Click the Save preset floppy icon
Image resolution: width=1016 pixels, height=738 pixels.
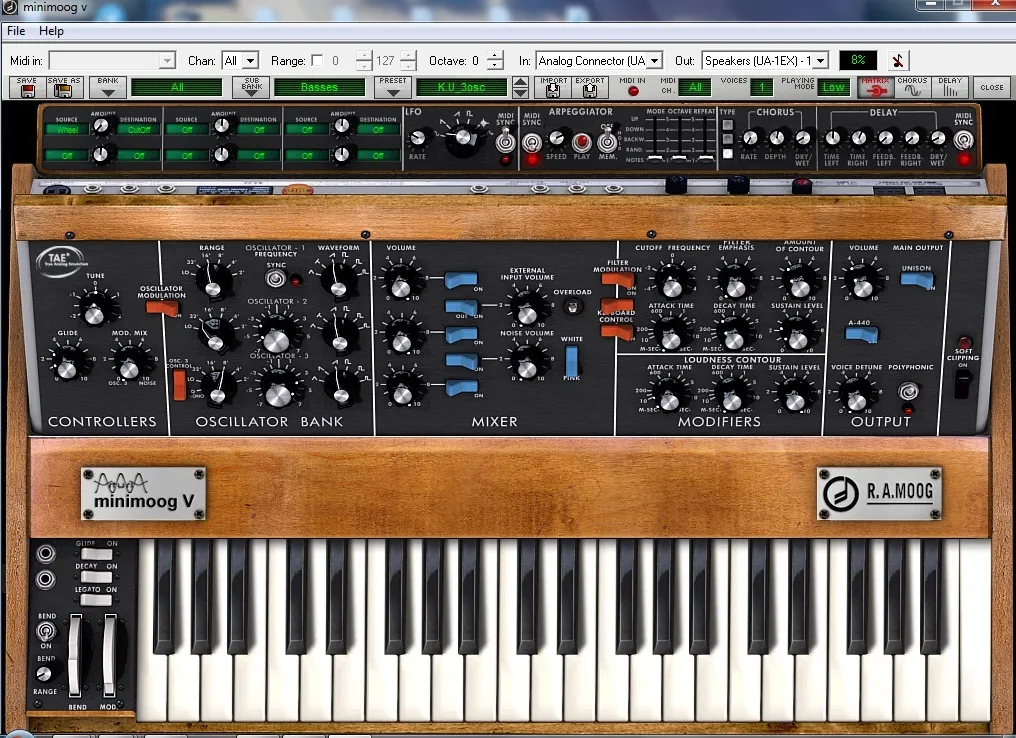point(27,87)
